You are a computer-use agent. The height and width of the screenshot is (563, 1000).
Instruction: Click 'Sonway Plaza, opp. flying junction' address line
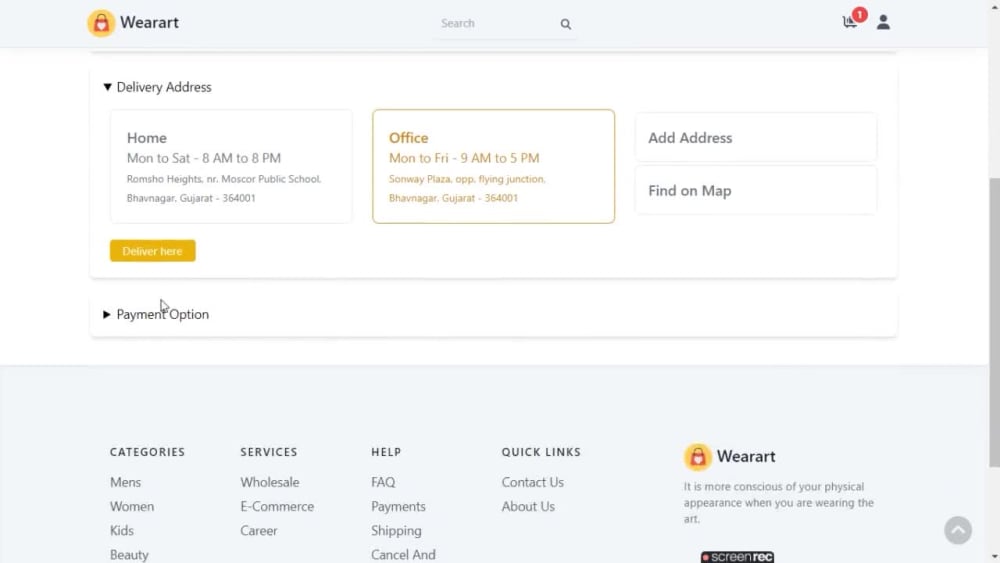point(467,179)
